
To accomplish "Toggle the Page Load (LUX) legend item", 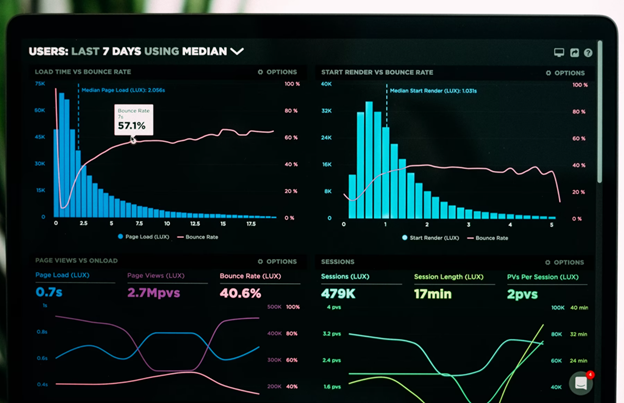I will click(x=144, y=237).
